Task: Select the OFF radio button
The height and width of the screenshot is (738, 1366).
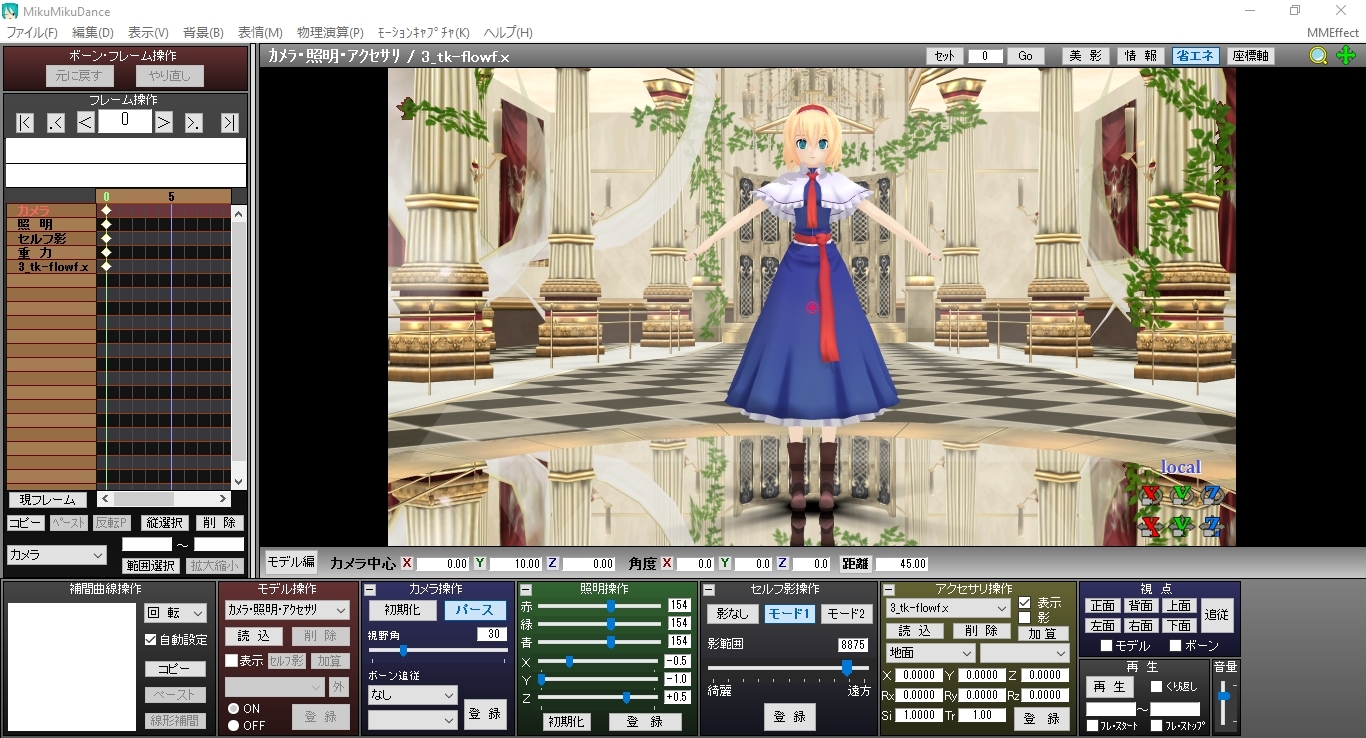Action: (233, 725)
